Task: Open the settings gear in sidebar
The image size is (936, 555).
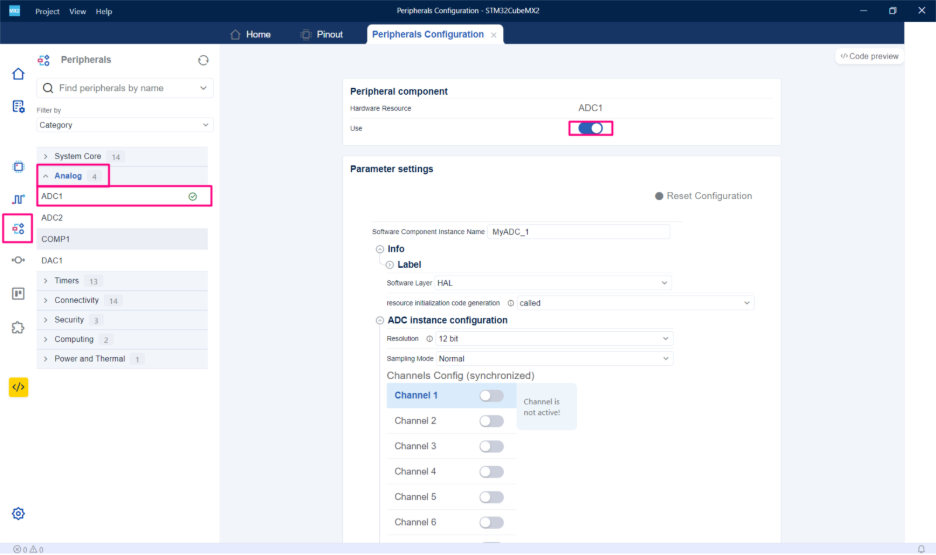Action: (x=18, y=514)
